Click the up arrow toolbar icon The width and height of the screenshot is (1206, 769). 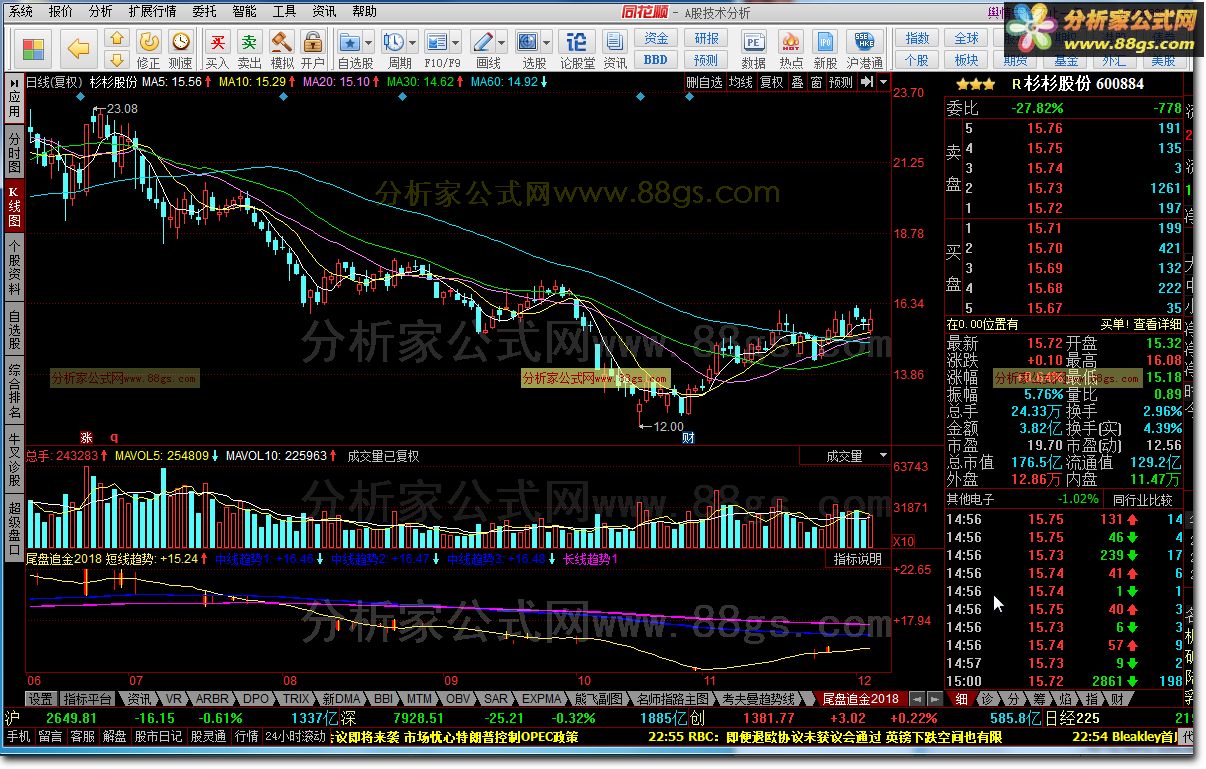click(117, 38)
